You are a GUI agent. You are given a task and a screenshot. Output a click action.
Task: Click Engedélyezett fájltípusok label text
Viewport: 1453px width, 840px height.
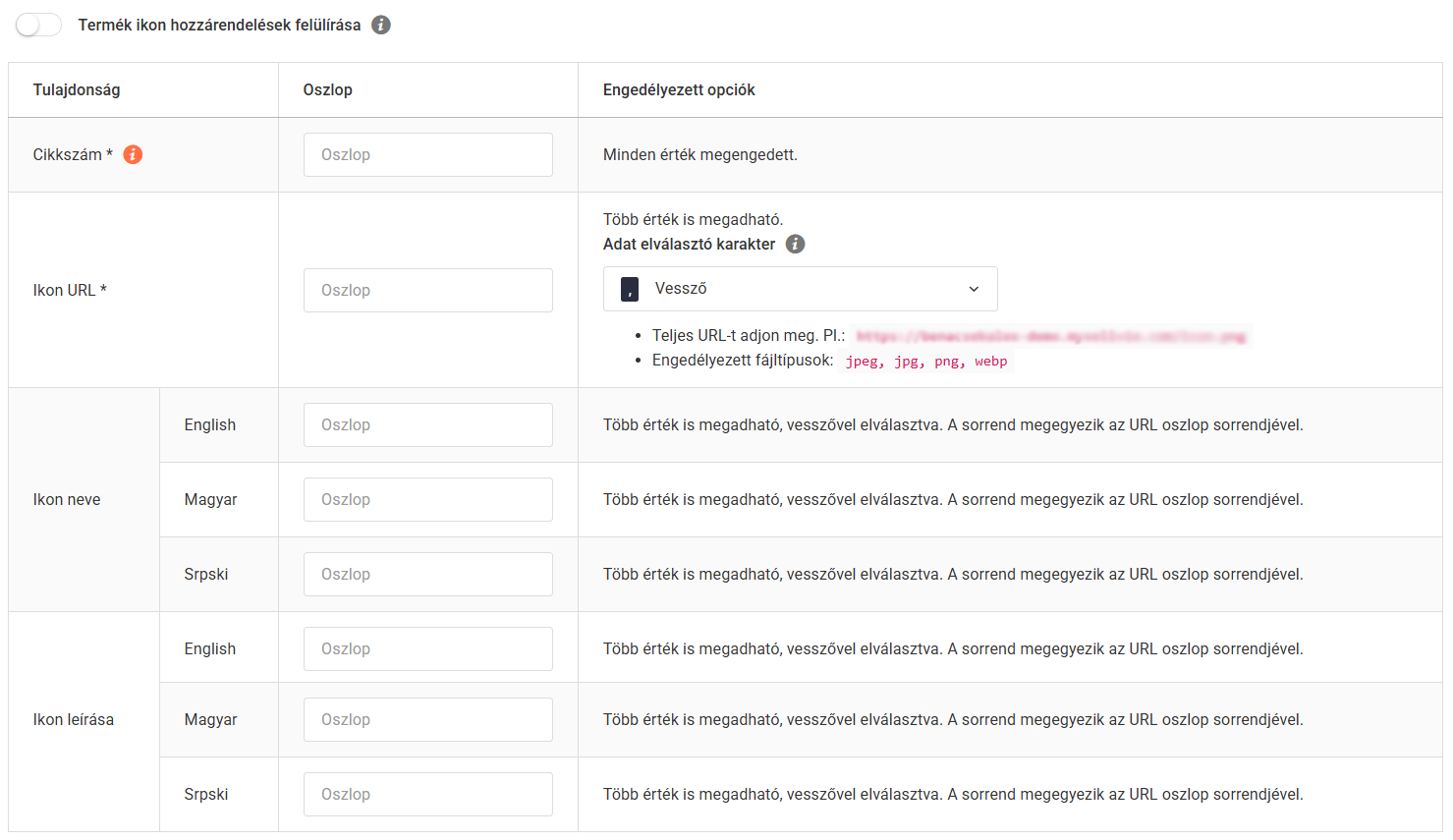pos(743,360)
